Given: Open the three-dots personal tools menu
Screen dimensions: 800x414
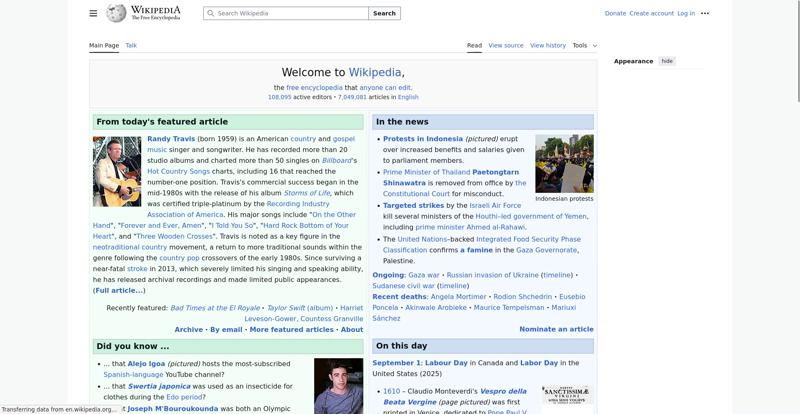Looking at the screenshot, I should click(705, 13).
